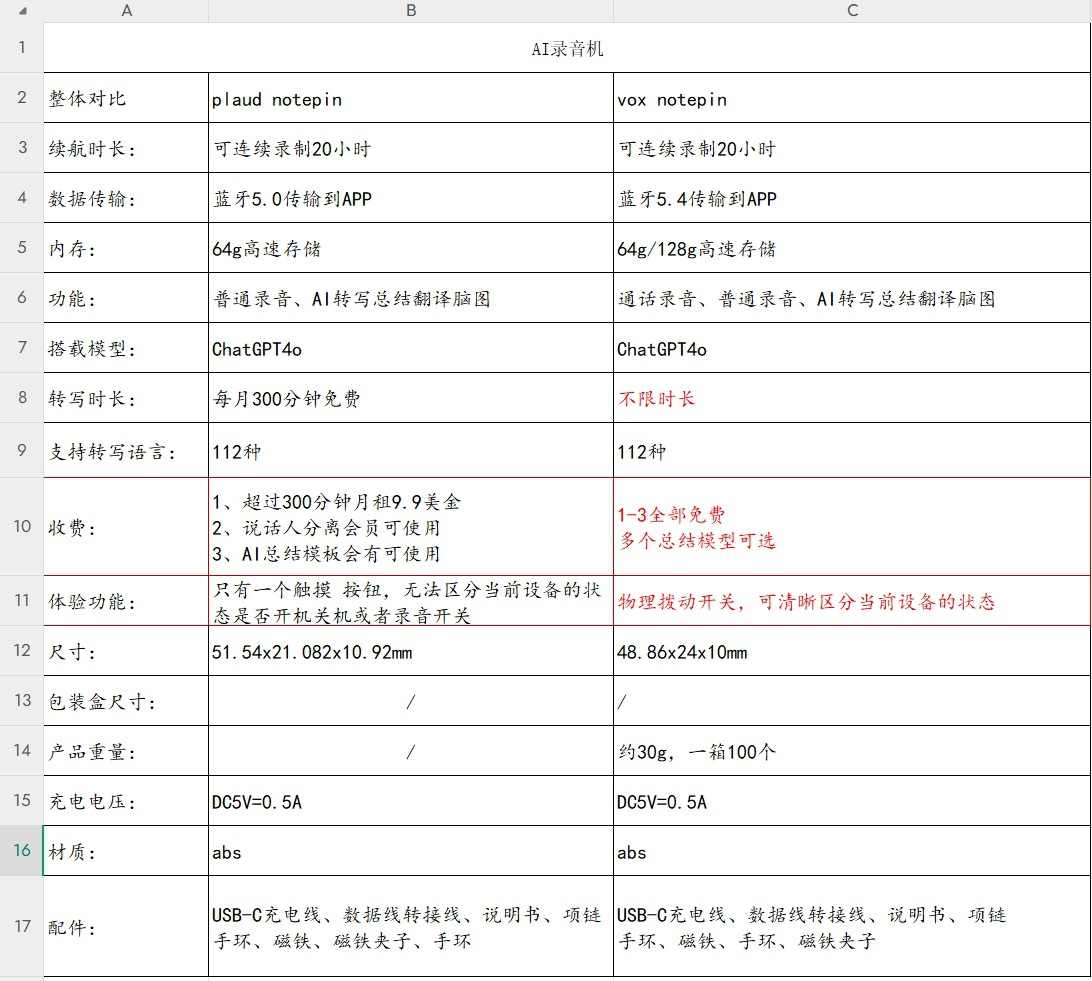
Task: Select accessories cell in column C row 17
Action: coord(852,926)
